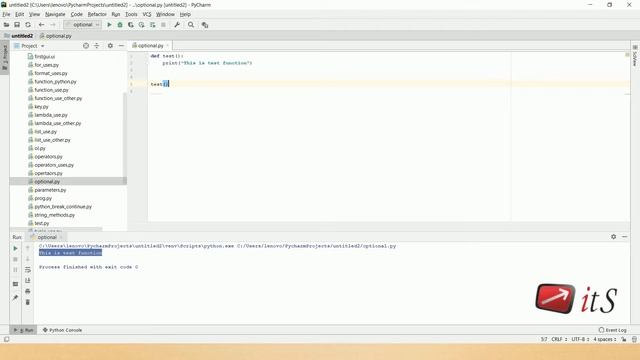Screen dimensions: 640x360
Task: Switch to the Python Console tool window
Action: coord(62,330)
